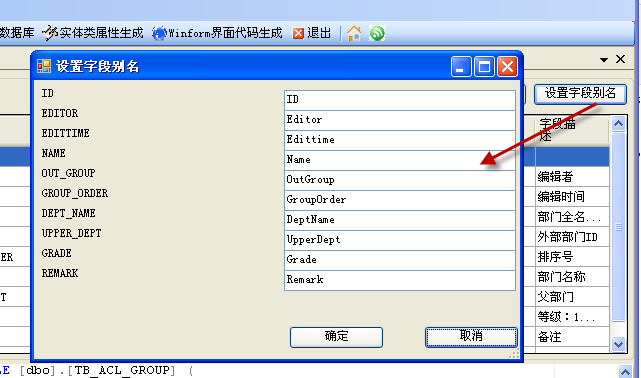Edit the Name alias field
This screenshot has height=378, width=641.
coord(400,160)
